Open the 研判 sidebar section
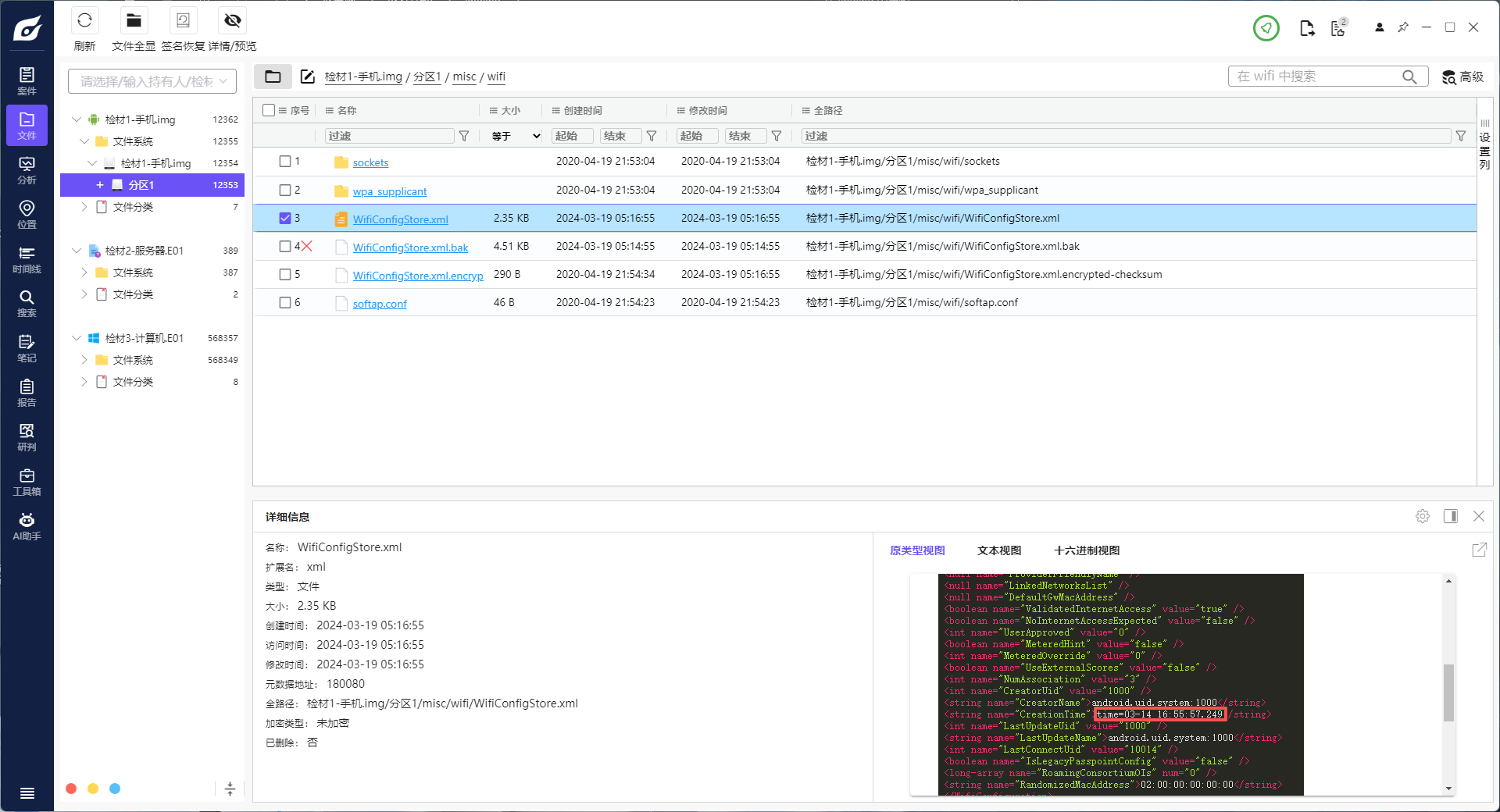Viewport: 1500px width, 812px height. point(27,437)
